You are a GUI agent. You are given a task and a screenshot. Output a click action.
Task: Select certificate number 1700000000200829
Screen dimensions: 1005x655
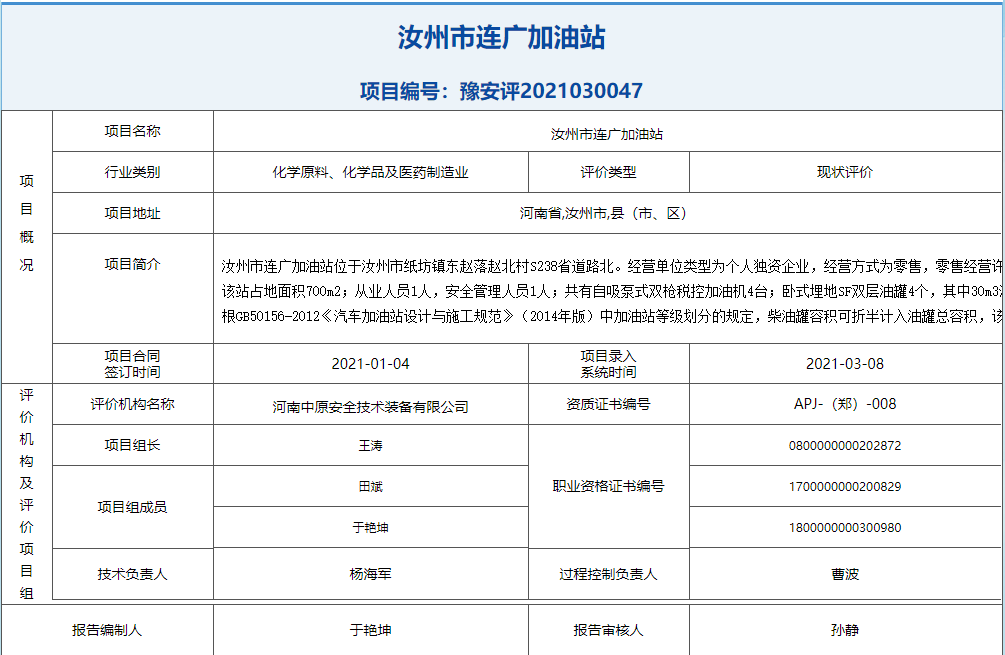[x=845, y=486]
